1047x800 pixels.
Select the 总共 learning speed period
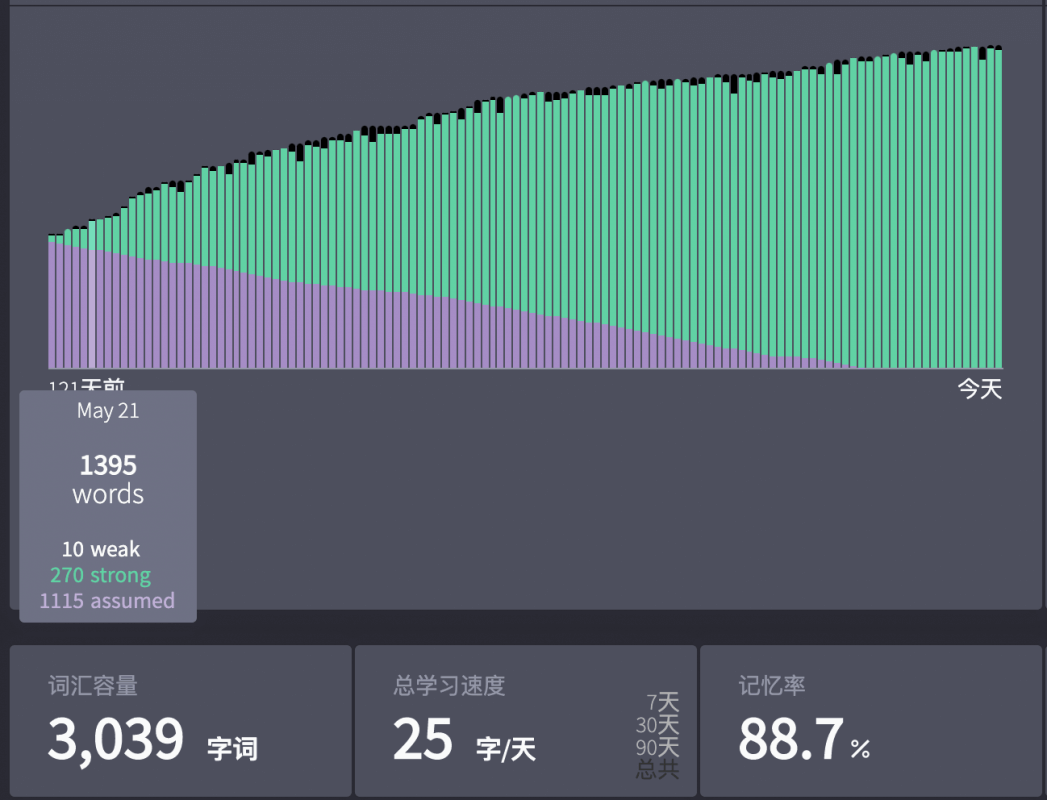[657, 769]
